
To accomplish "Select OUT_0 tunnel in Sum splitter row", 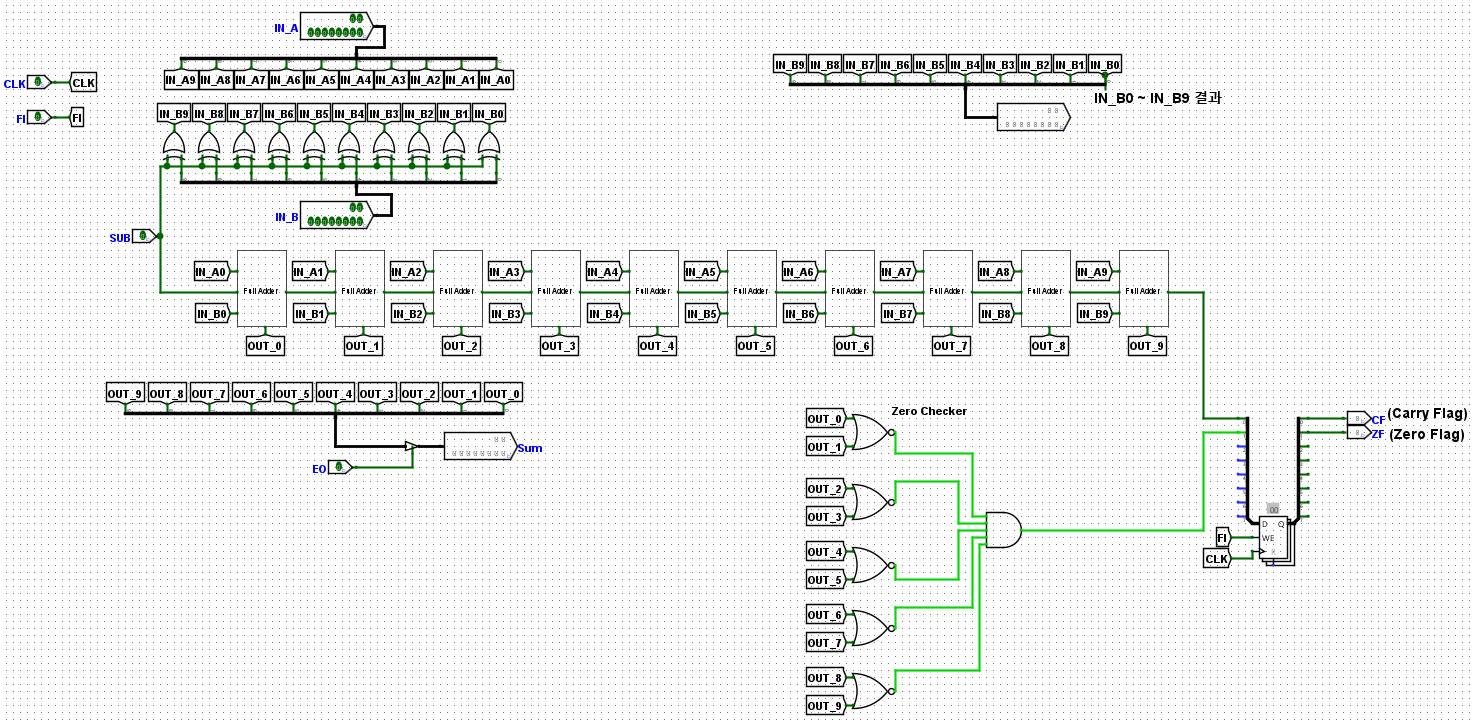I will (x=503, y=394).
